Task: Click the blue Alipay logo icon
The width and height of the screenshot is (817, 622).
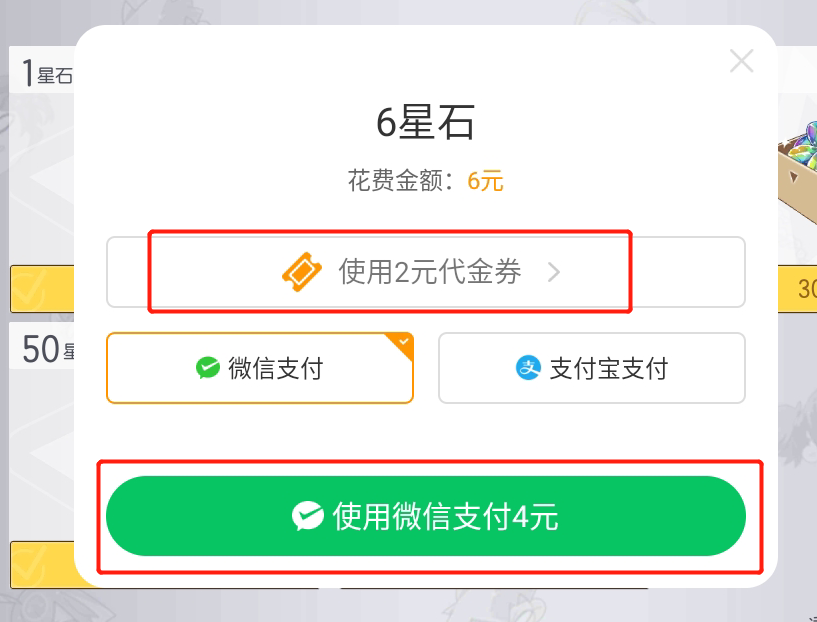Action: [x=527, y=368]
